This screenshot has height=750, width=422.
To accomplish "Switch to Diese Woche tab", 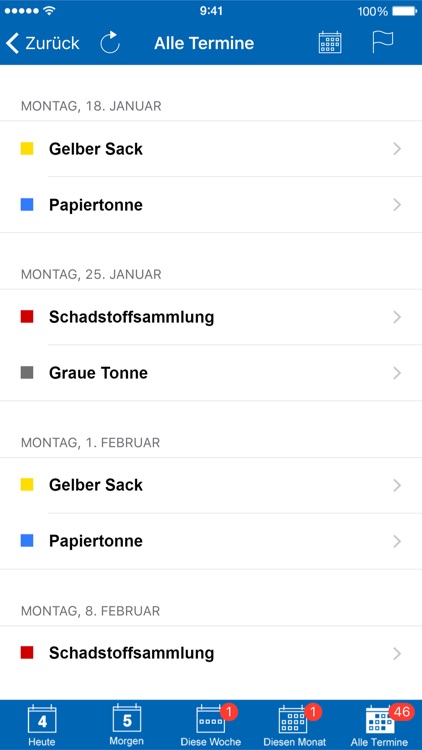I will coord(211,725).
